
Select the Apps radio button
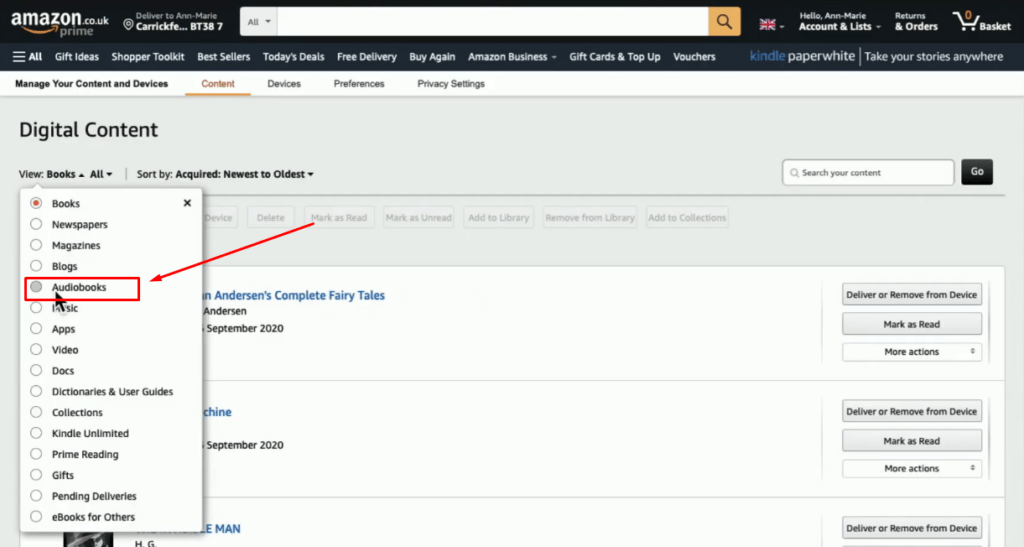[36, 328]
